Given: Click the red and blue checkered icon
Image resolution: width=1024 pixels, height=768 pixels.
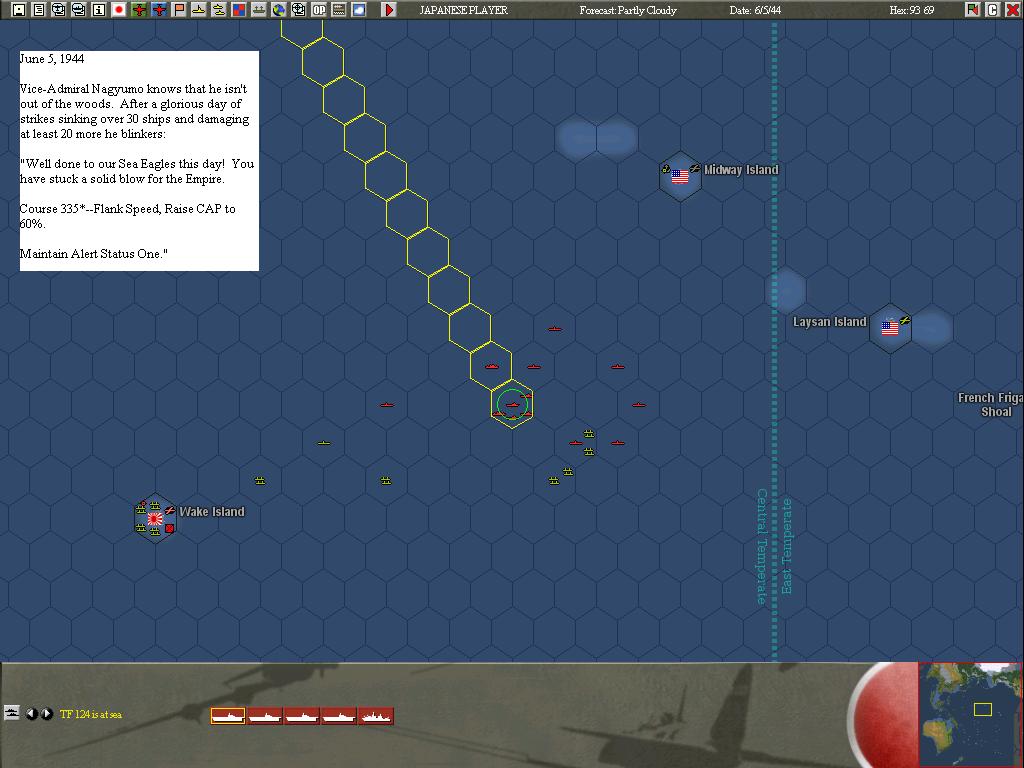Looking at the screenshot, I should 239,10.
